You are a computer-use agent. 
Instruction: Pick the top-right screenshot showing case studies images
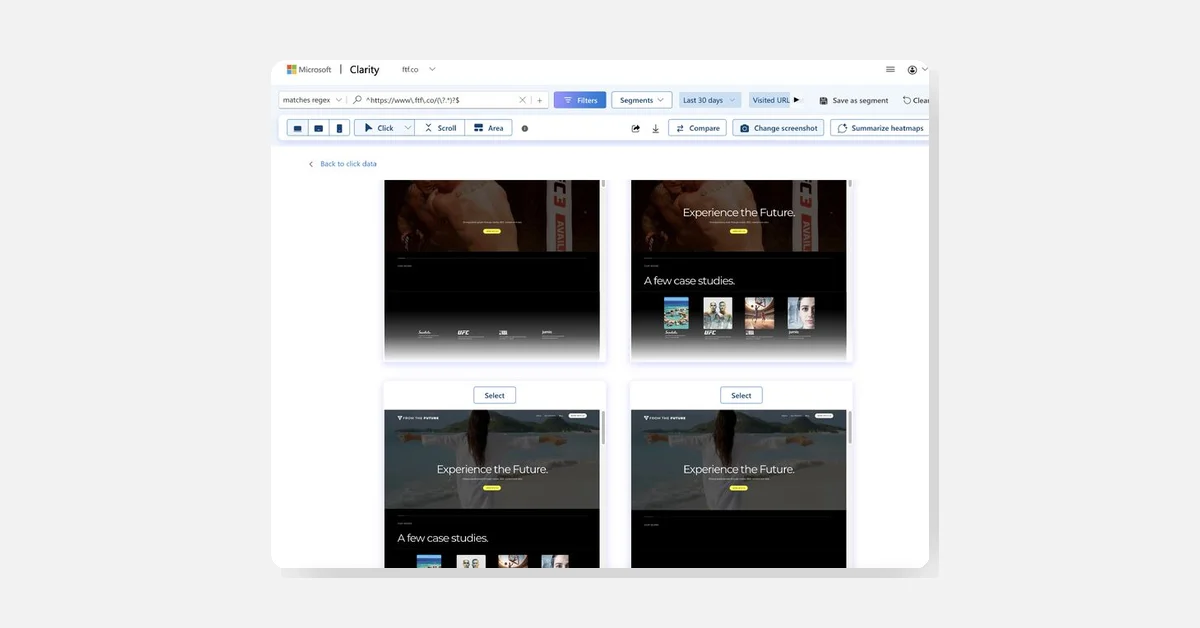(739, 269)
